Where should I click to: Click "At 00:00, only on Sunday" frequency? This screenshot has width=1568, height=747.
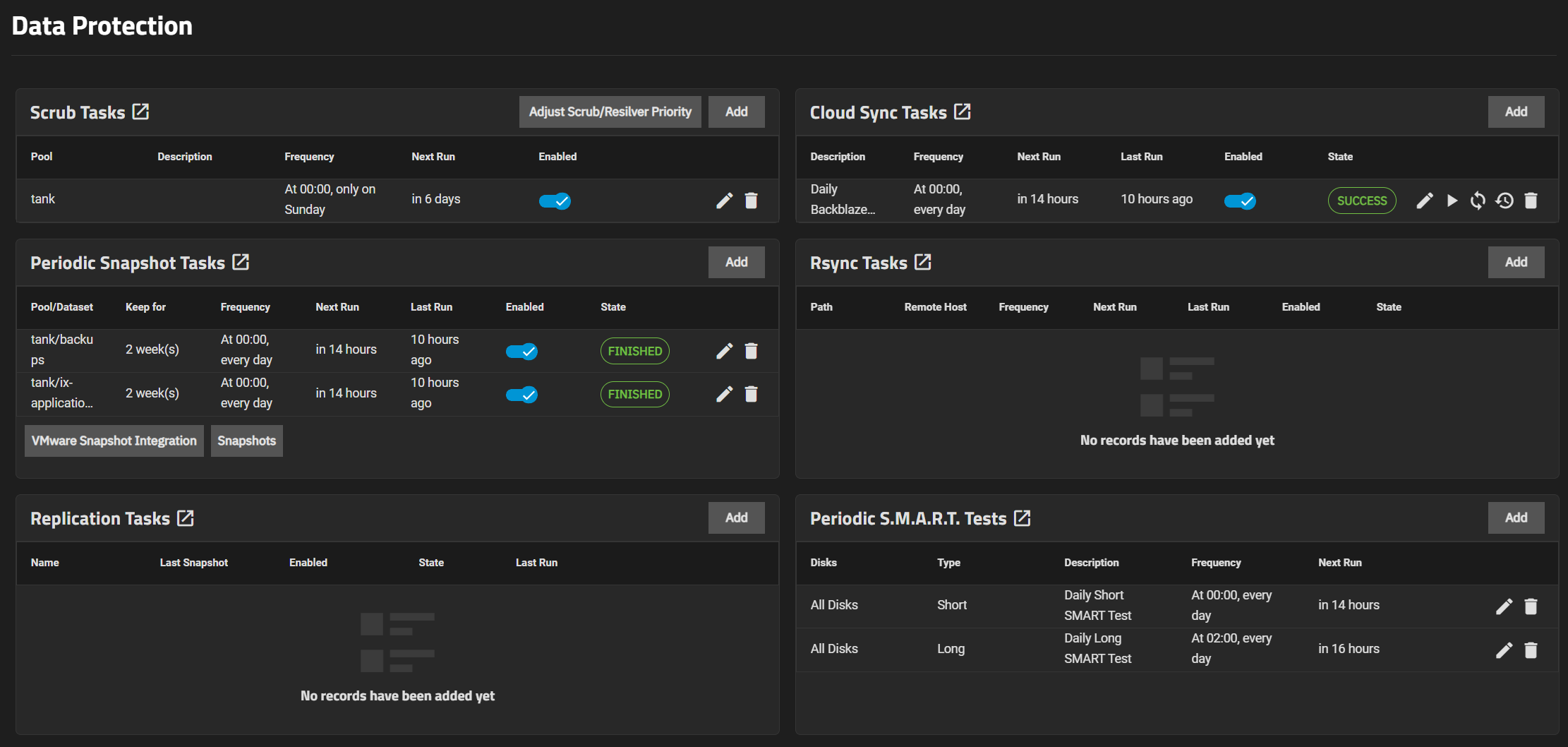click(330, 199)
